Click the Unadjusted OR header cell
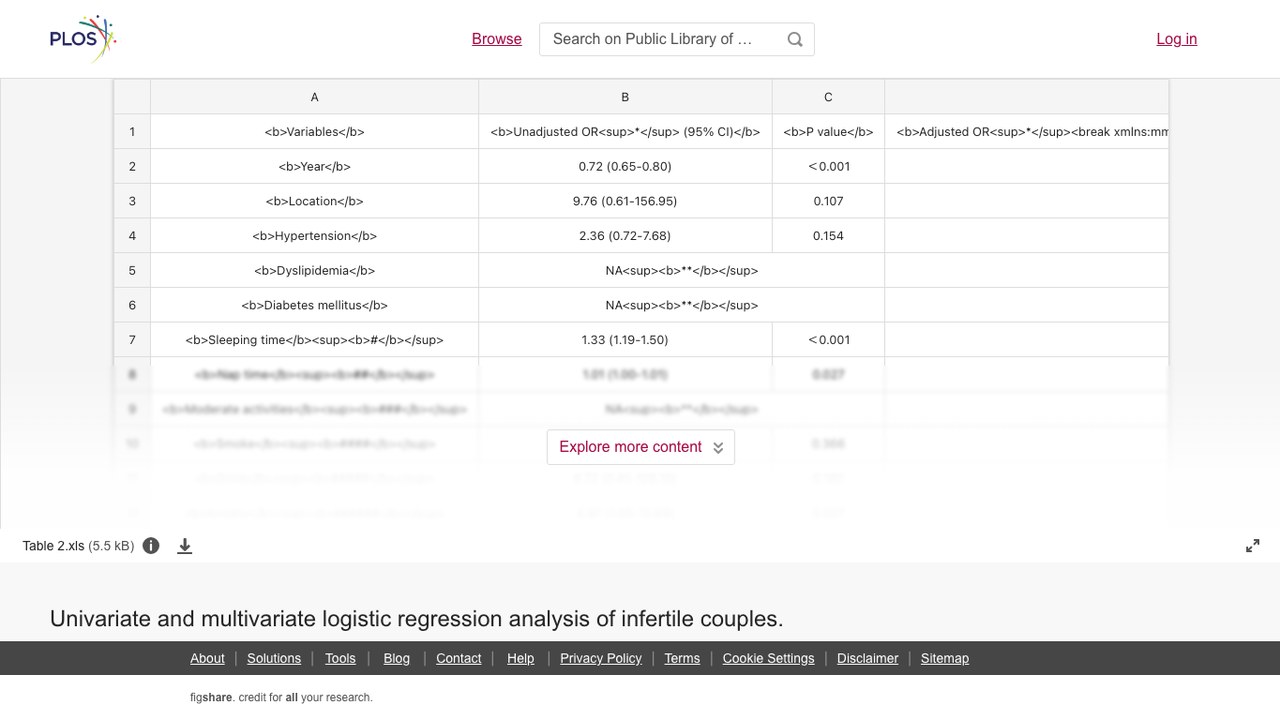Screen dimensions: 1280x720 click(625, 132)
